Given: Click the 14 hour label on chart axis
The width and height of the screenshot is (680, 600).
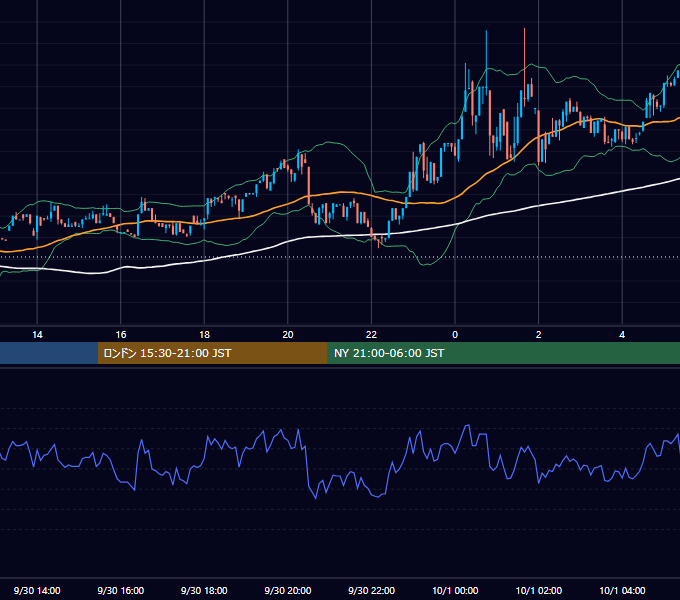Looking at the screenshot, I should 37,335.
